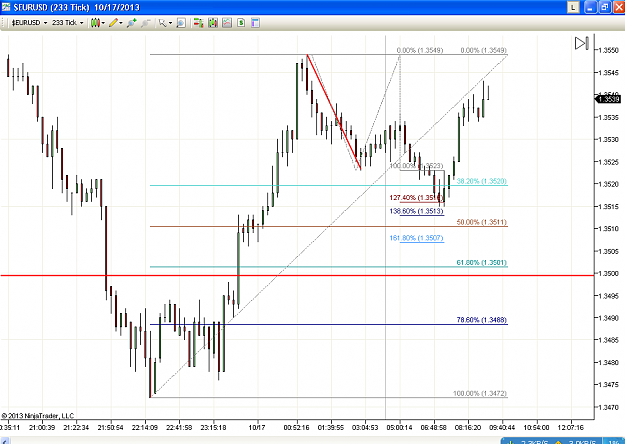Open the chart trader icon
625x444 pixels.
pyautogui.click(x=198, y=23)
